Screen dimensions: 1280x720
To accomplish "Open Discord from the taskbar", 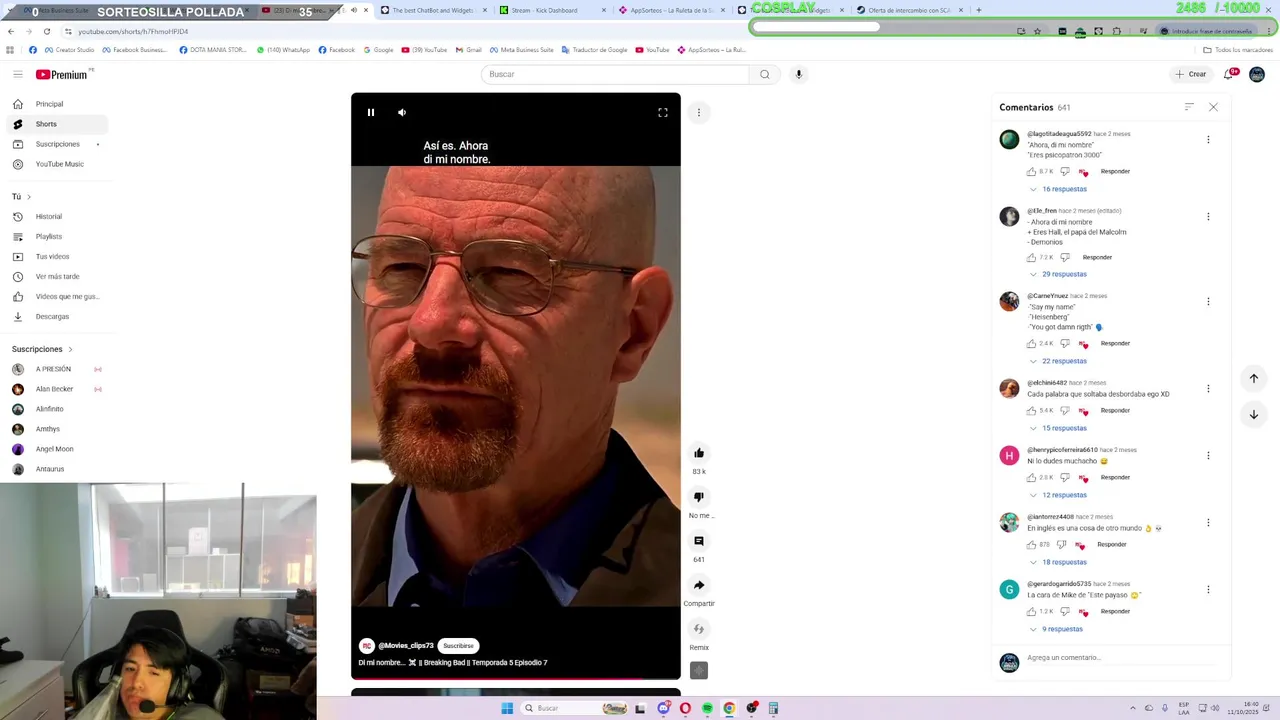I will (663, 708).
